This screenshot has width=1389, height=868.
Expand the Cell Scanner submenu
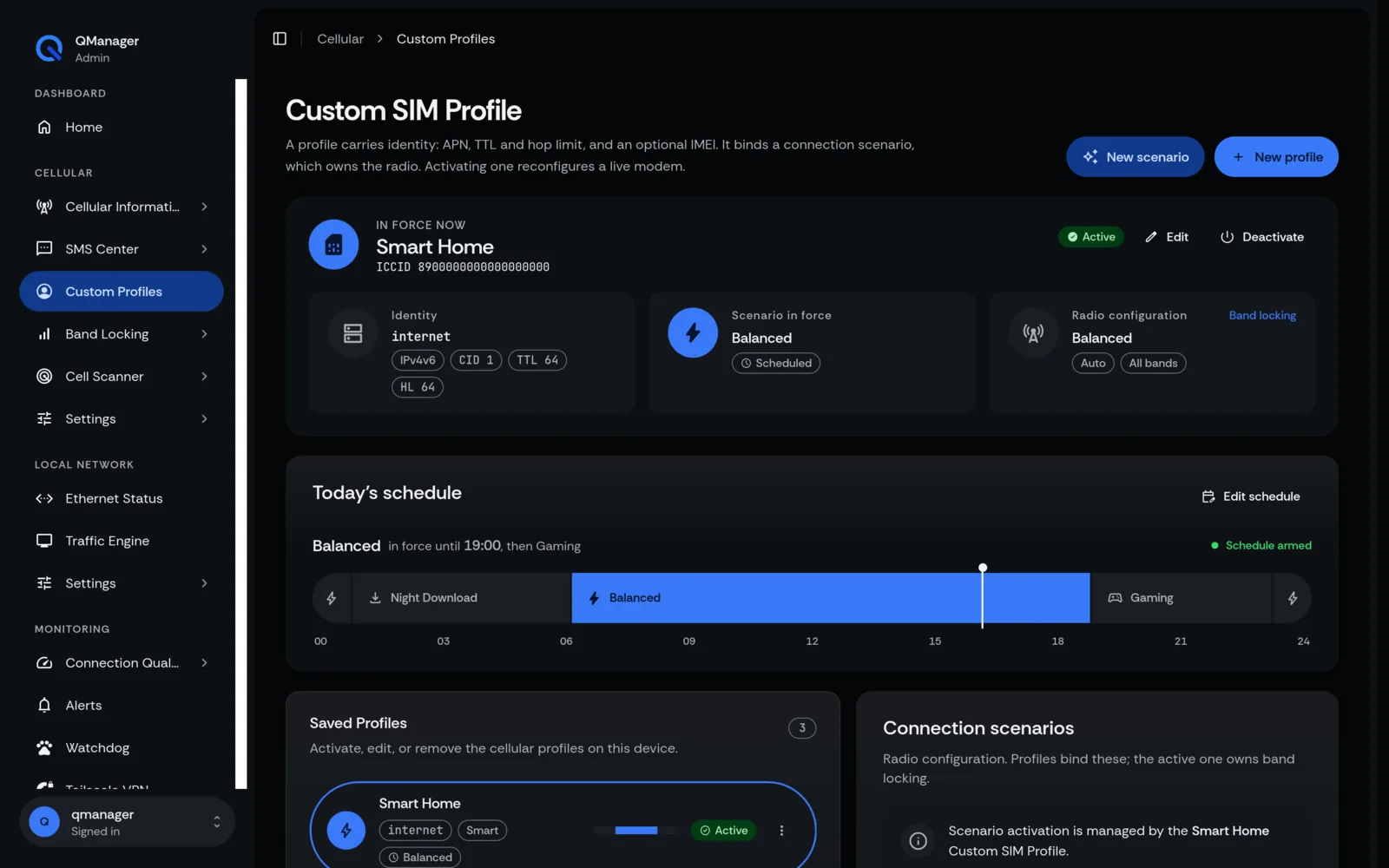click(204, 377)
